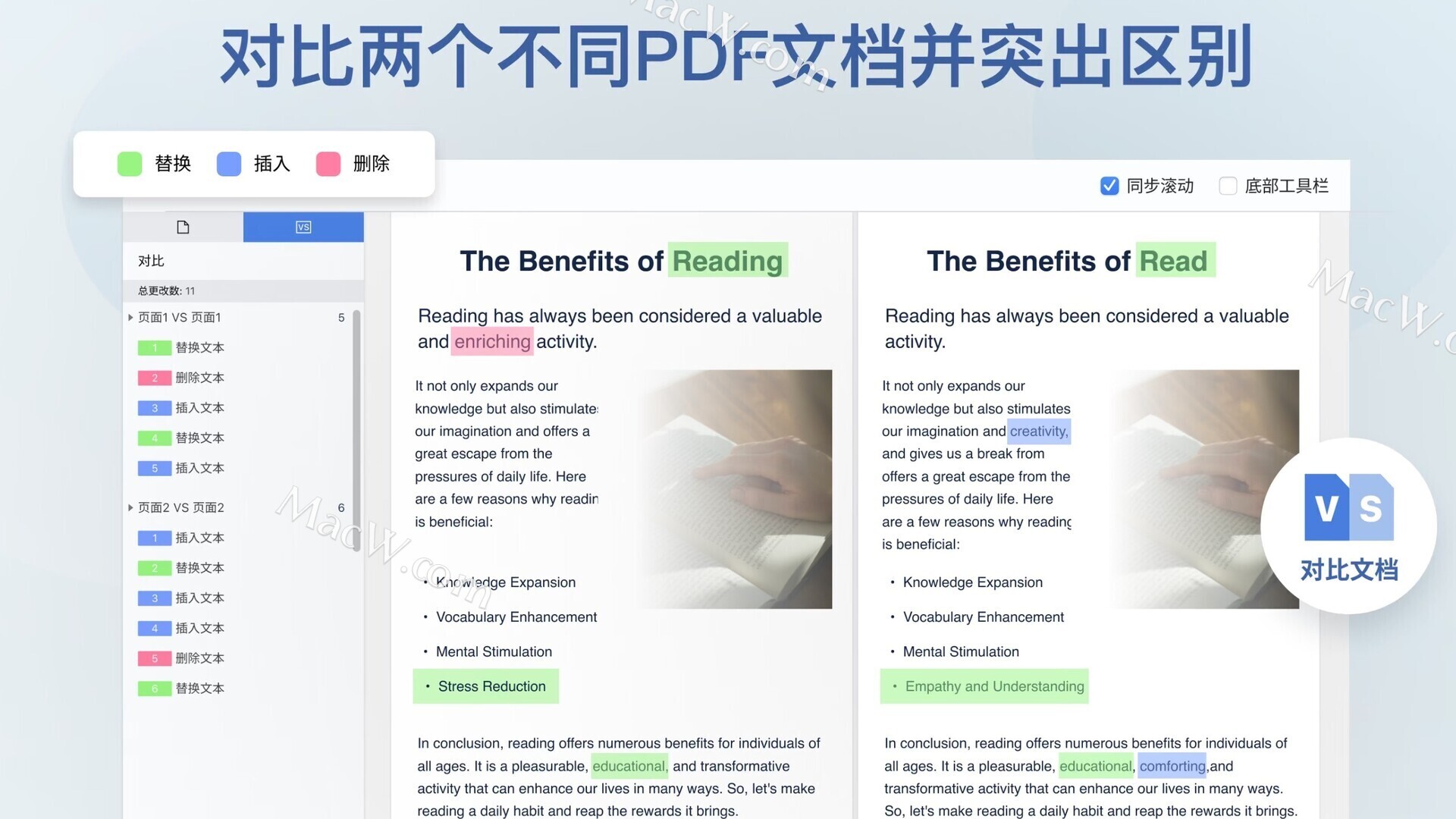
Task: Click the document file icon in sidebar
Action: click(183, 225)
